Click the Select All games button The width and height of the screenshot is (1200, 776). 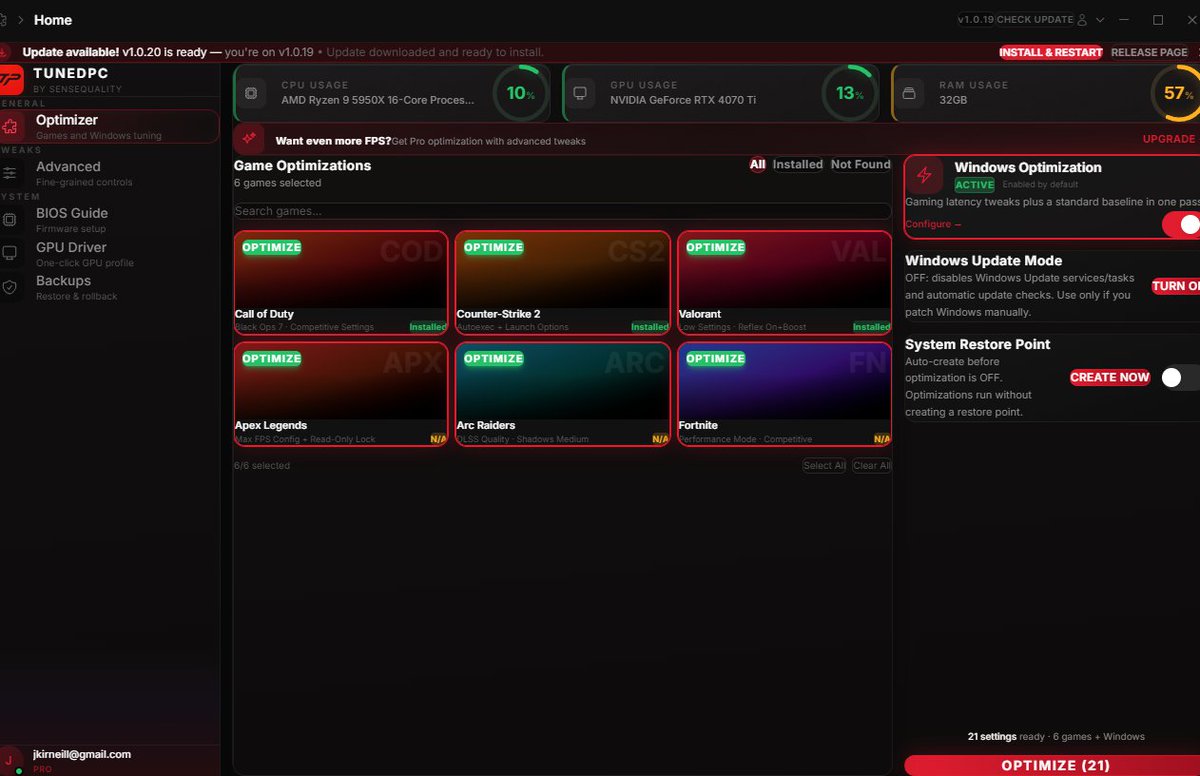coord(824,466)
